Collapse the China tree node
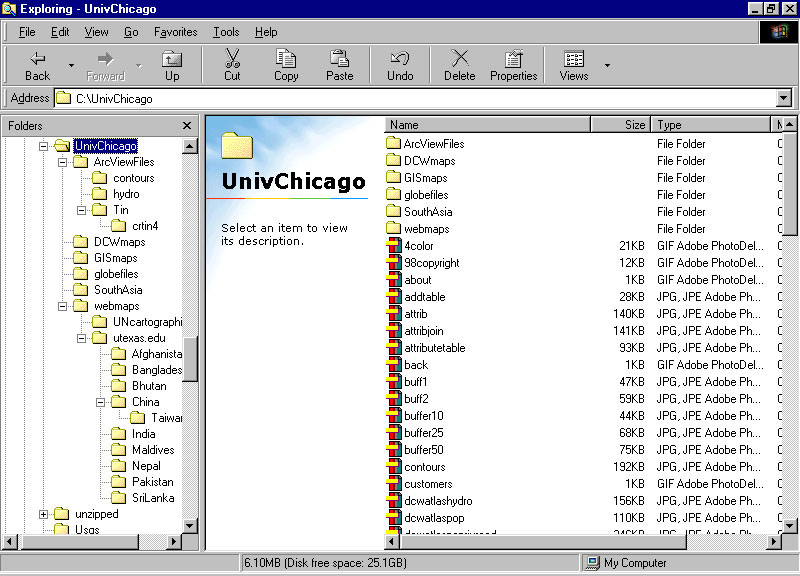800x576 pixels. pos(101,402)
